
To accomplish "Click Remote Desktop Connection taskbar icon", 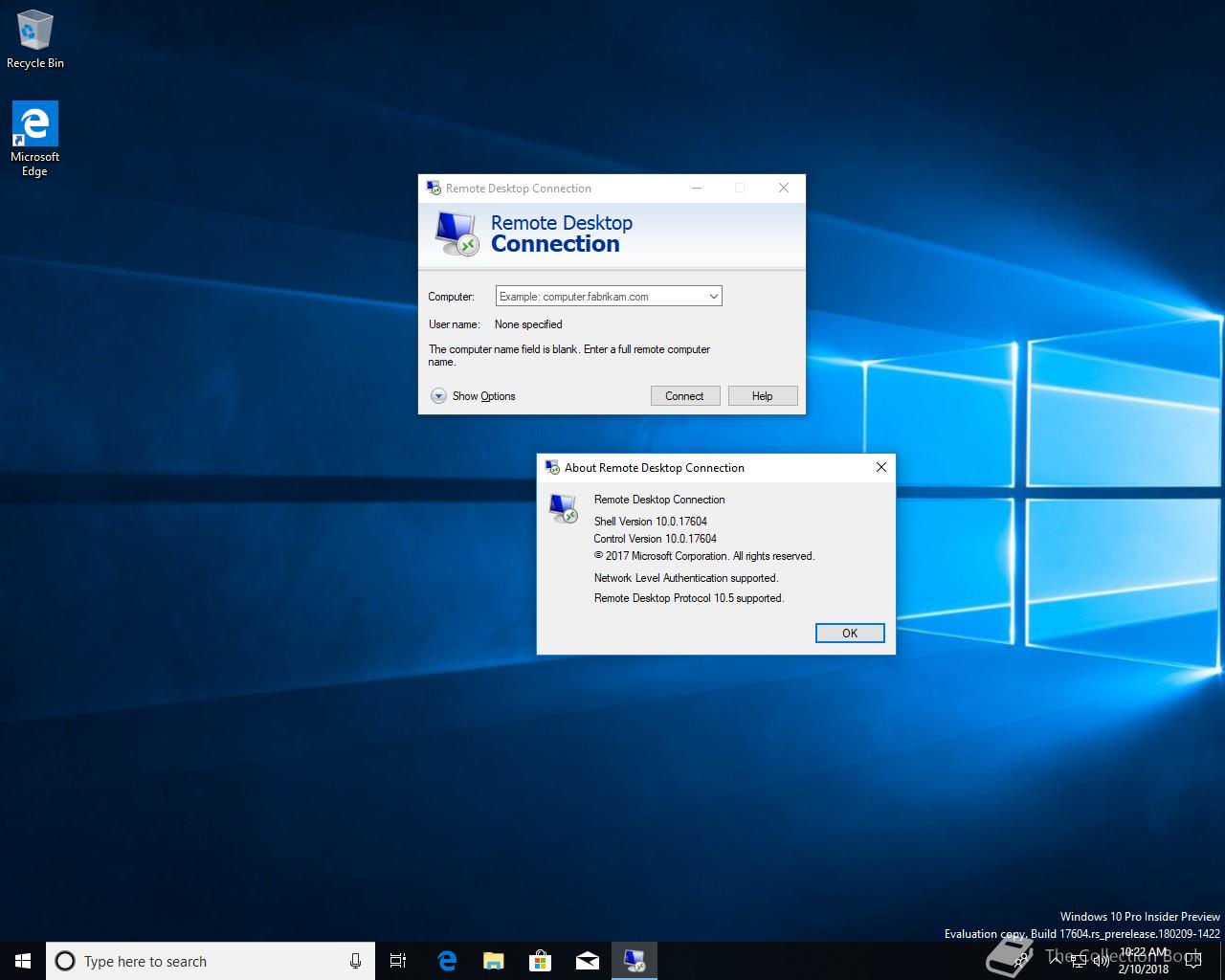I will click(x=634, y=961).
